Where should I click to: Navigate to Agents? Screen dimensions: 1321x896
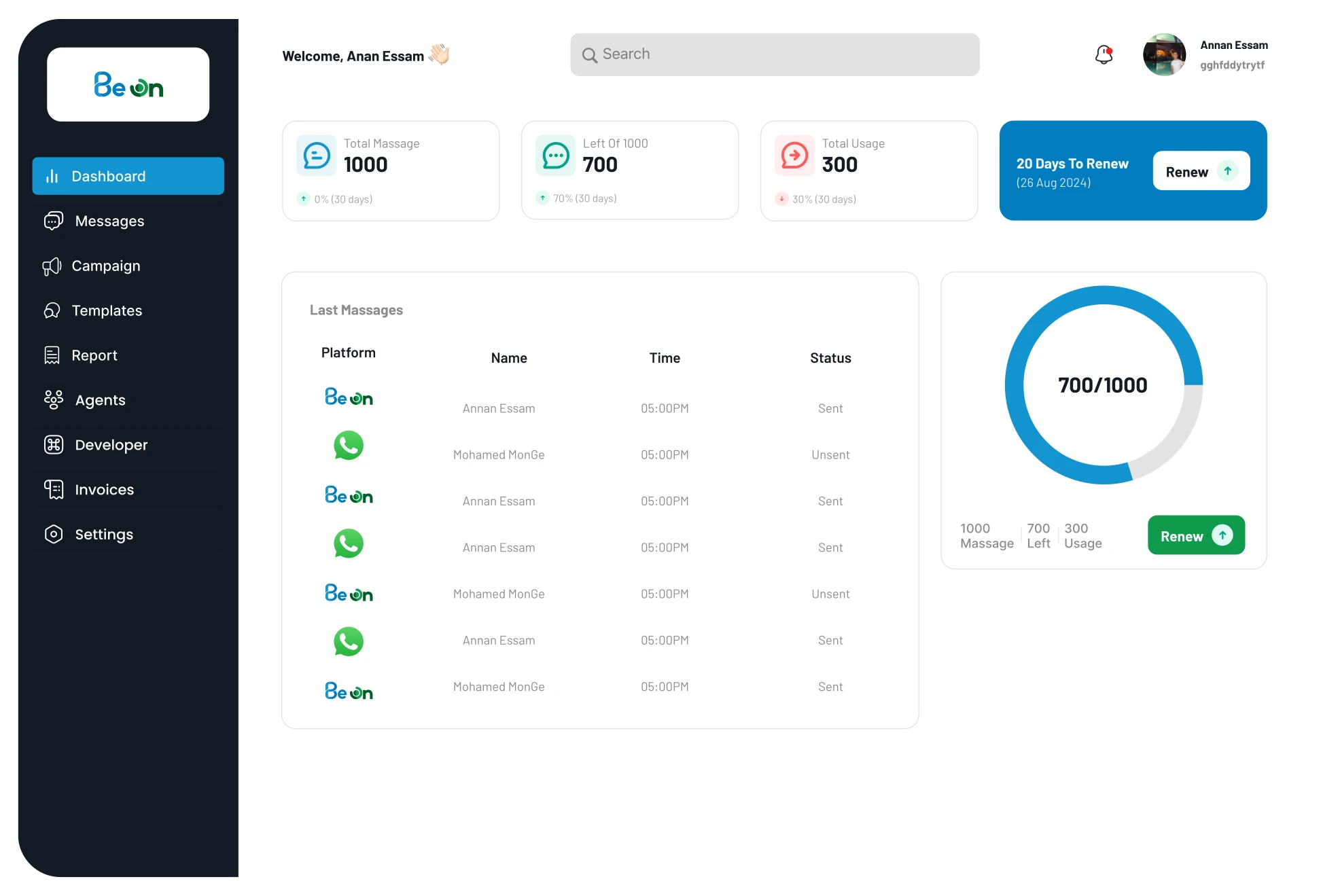(x=128, y=400)
